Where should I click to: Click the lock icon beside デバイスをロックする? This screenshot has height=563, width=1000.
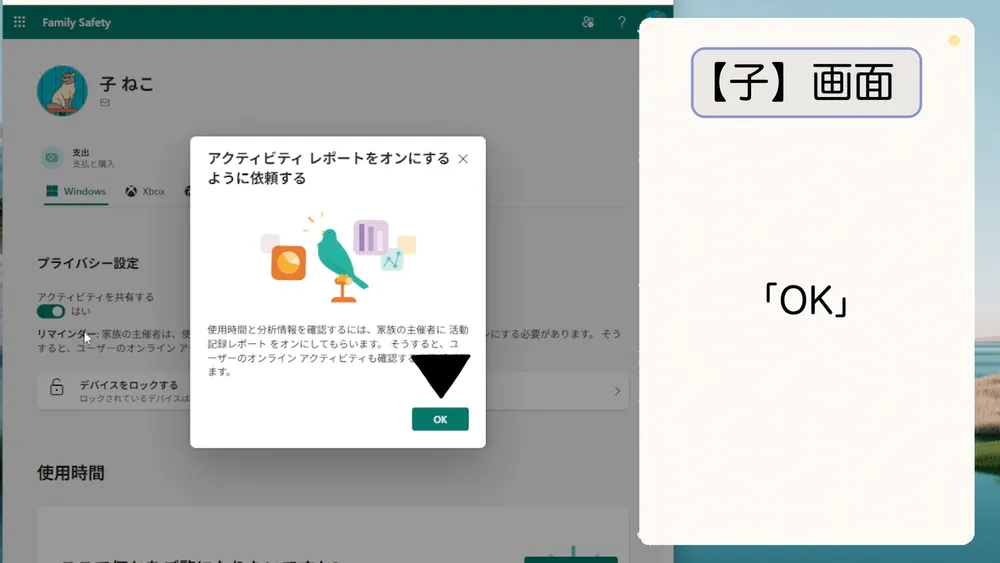coord(57,386)
